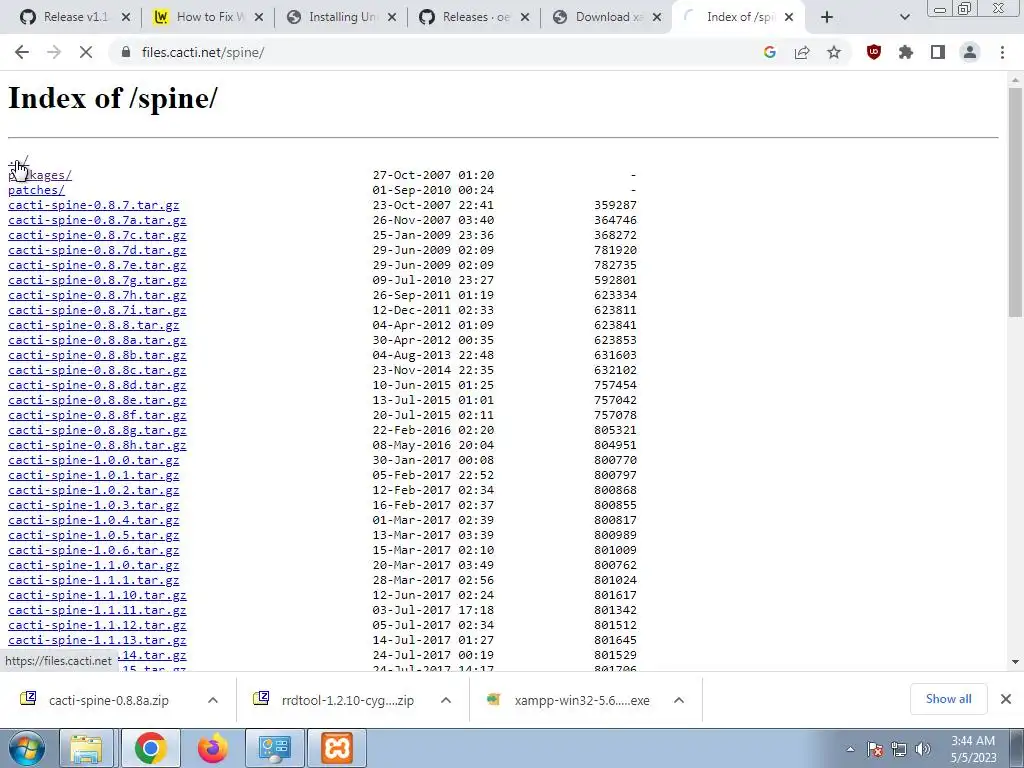Image resolution: width=1024 pixels, height=768 pixels.
Task: Open the Windows Start menu
Action: [26, 748]
